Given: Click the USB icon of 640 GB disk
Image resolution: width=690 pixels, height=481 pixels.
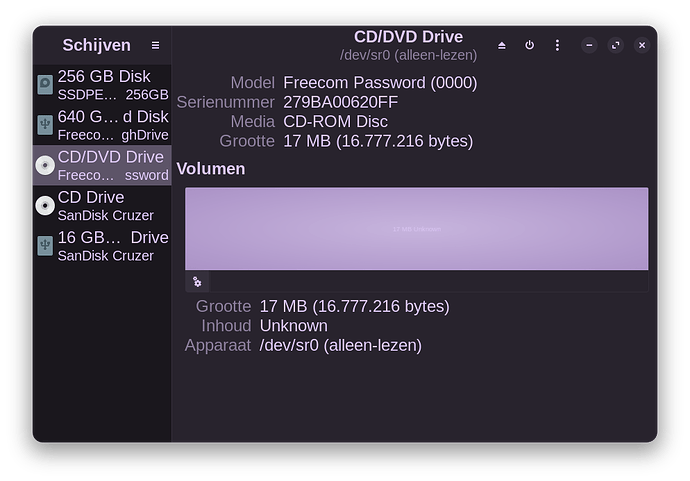Looking at the screenshot, I should tap(45, 125).
